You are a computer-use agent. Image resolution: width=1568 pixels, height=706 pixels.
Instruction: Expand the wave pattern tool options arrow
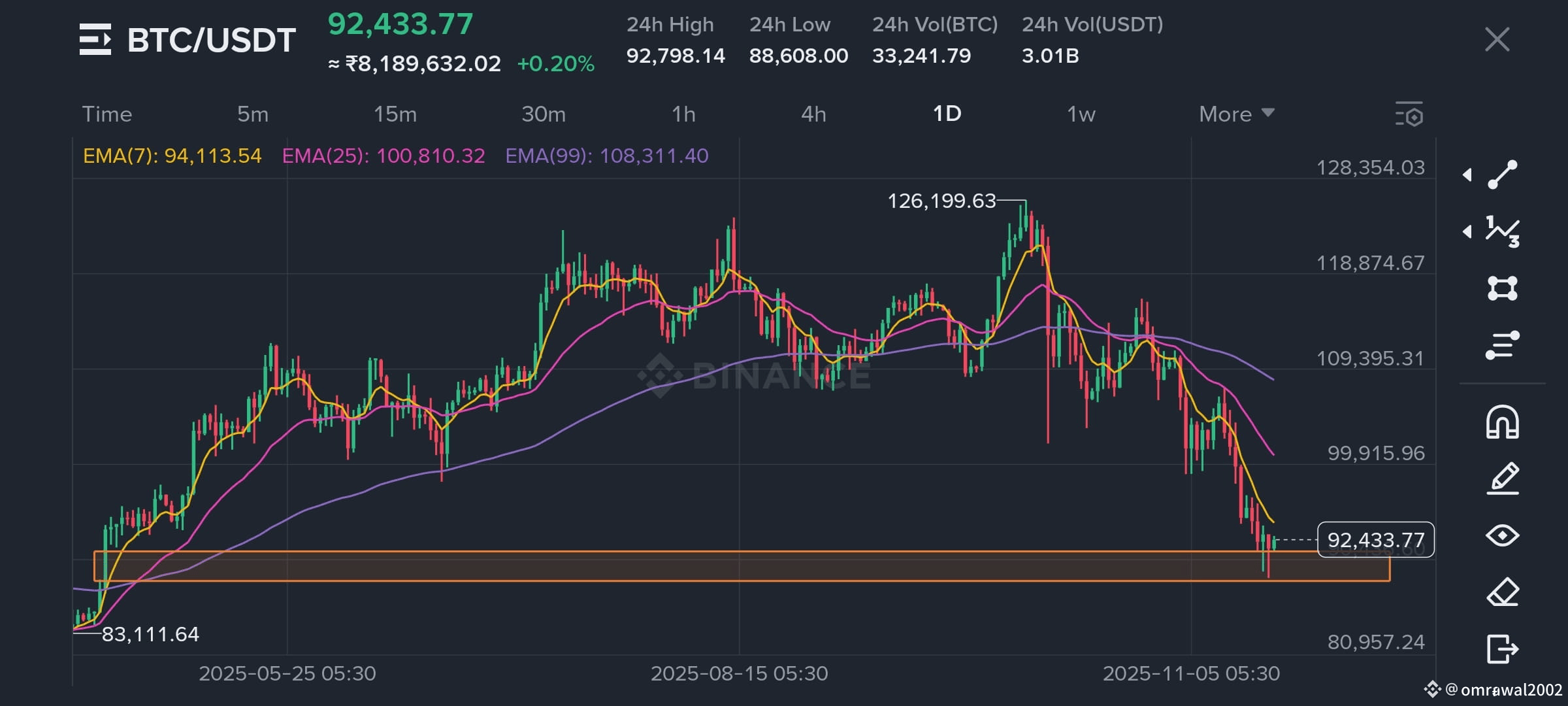point(1467,231)
